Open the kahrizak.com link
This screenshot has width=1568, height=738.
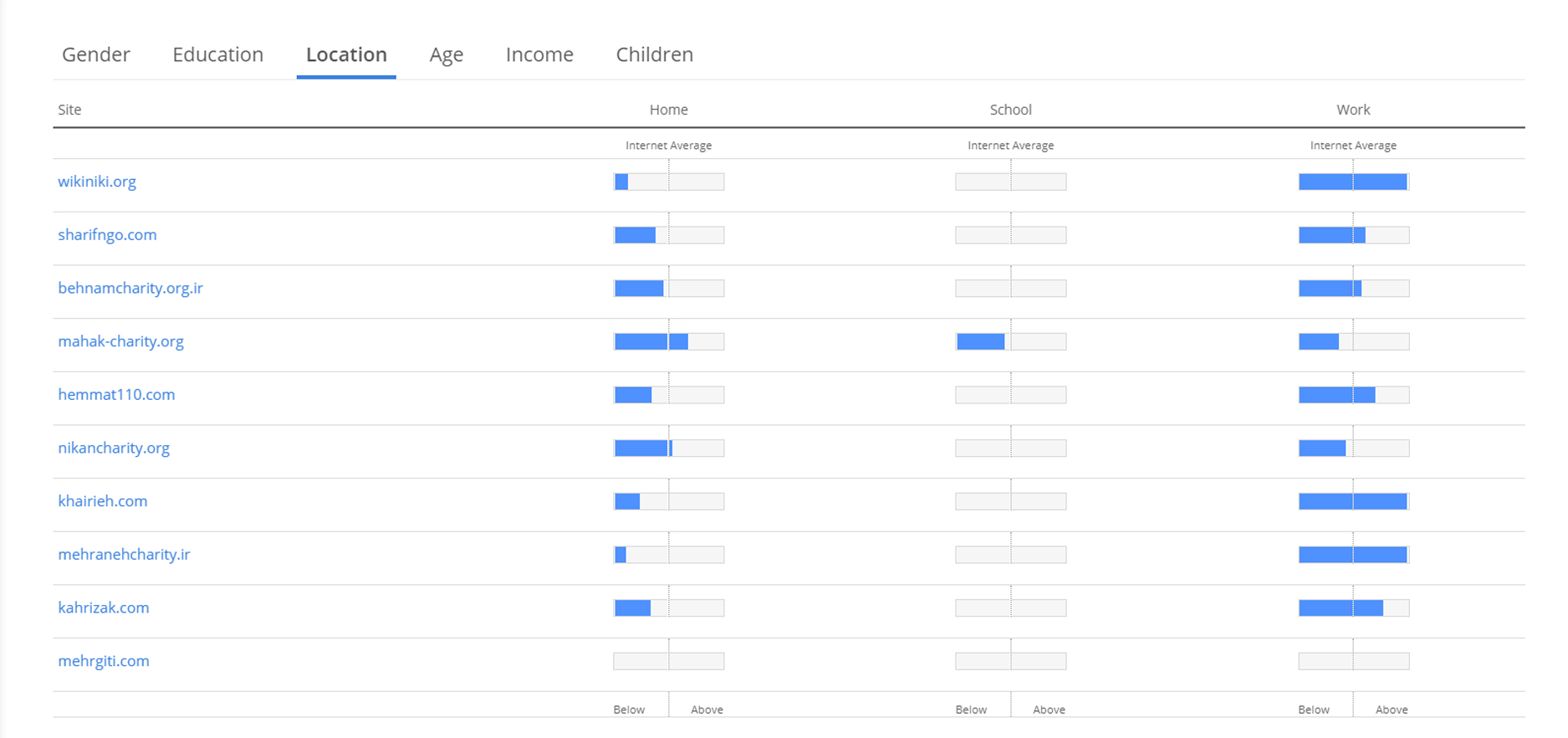coord(104,607)
